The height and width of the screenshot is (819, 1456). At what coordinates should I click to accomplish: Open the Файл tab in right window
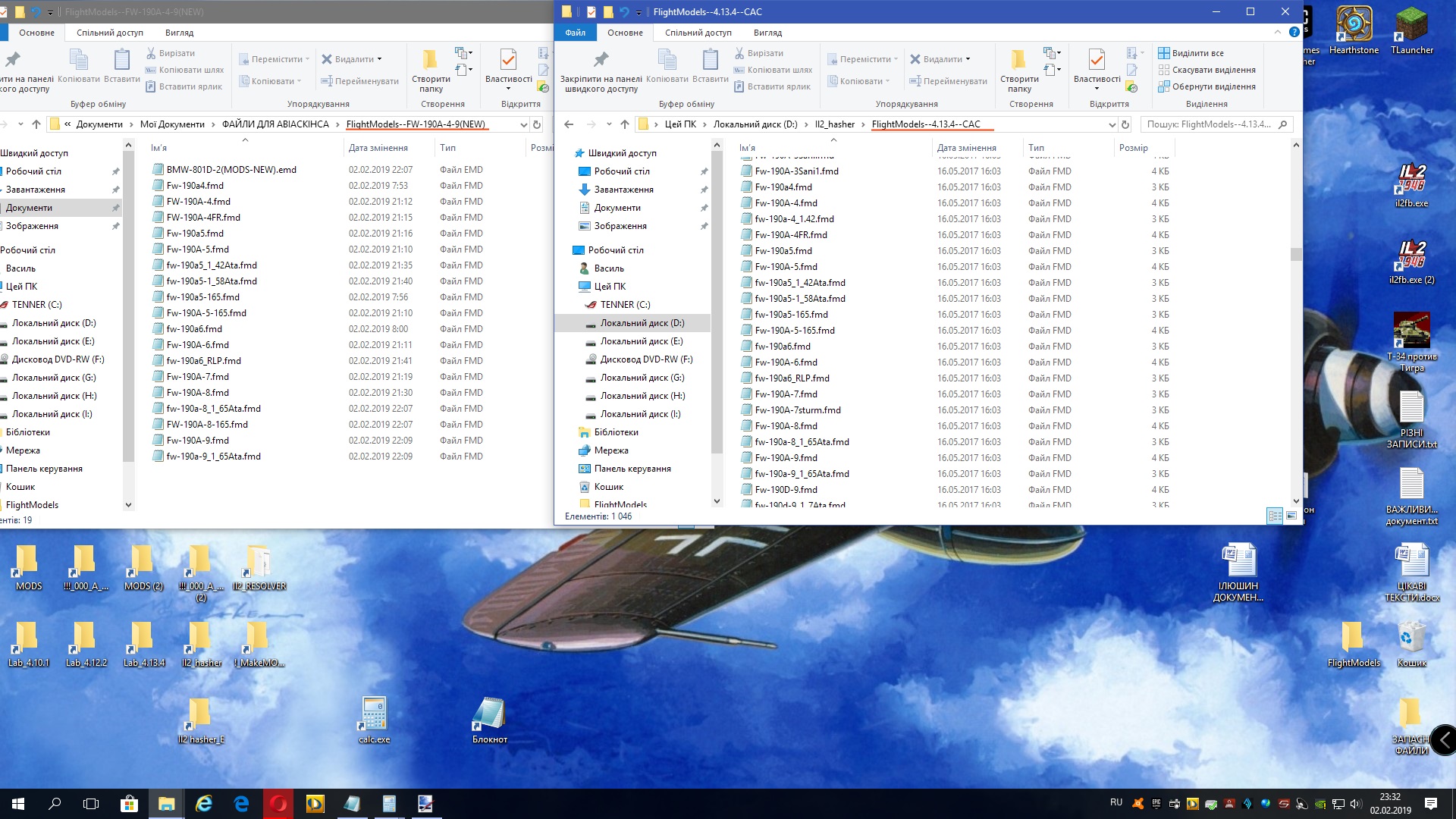(x=575, y=33)
